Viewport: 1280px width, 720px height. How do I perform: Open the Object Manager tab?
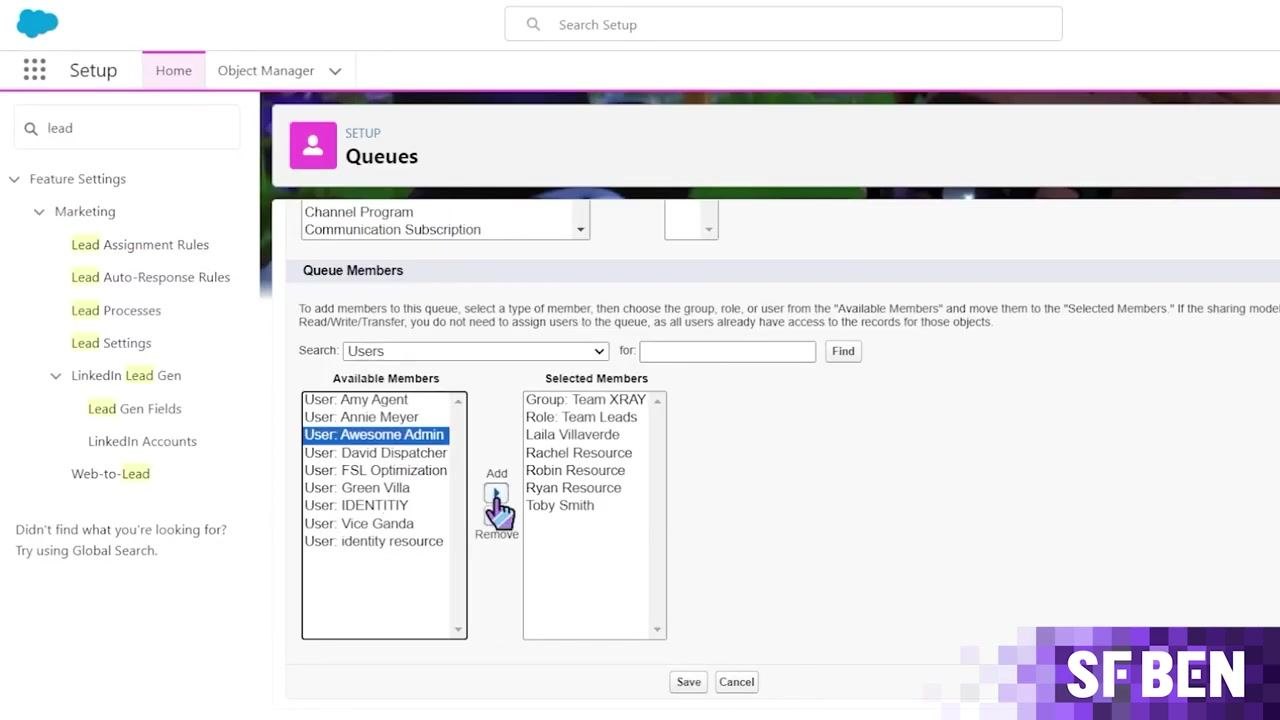266,71
